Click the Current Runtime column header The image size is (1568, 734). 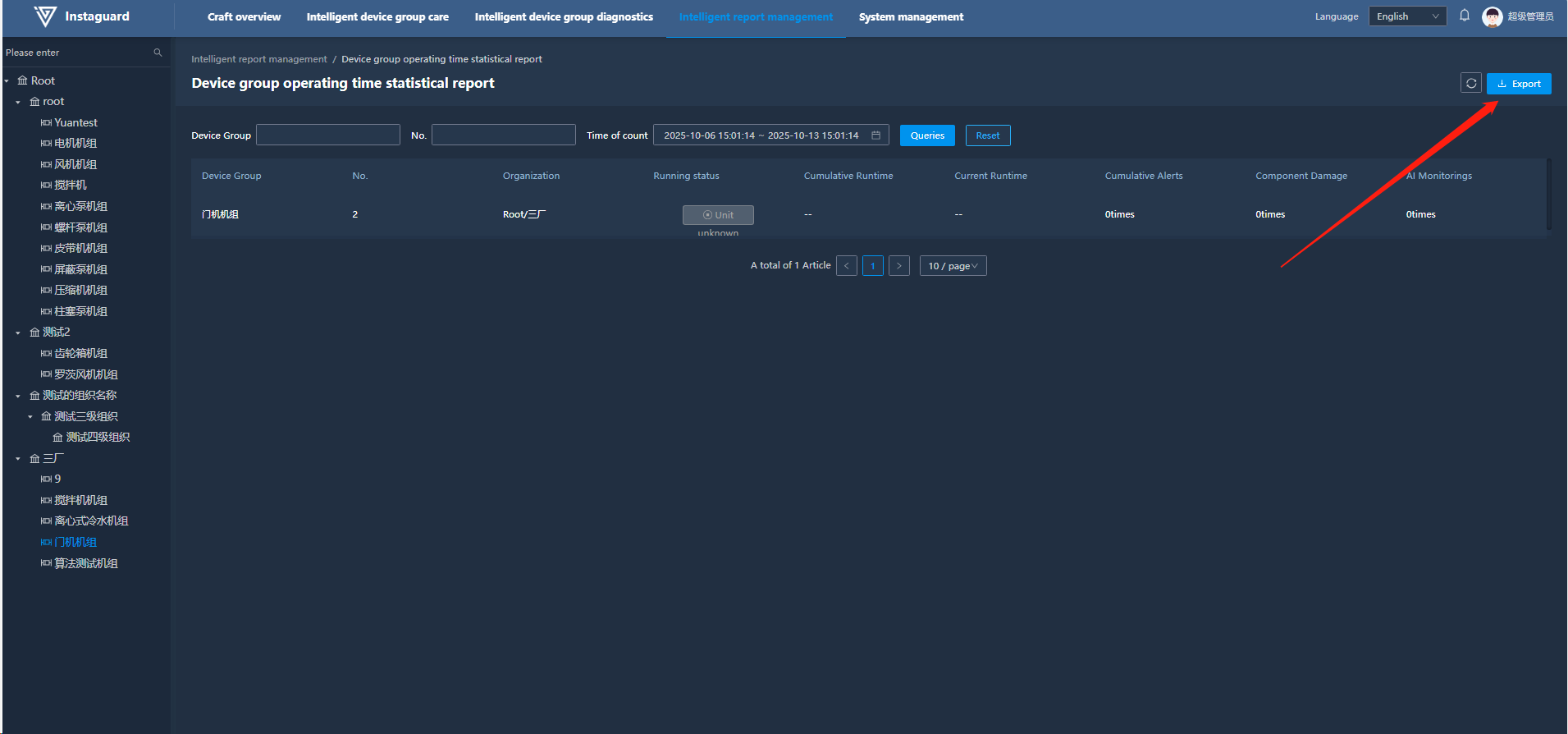pyautogui.click(x=990, y=176)
